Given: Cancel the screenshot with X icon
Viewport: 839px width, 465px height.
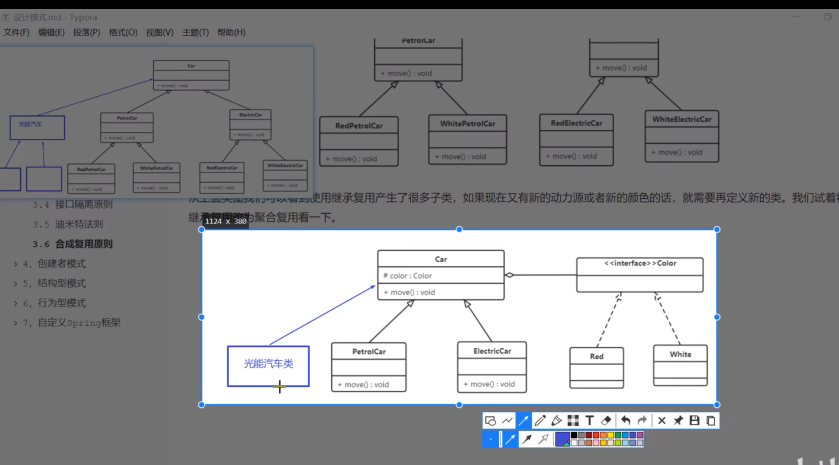Looking at the screenshot, I should pos(662,421).
